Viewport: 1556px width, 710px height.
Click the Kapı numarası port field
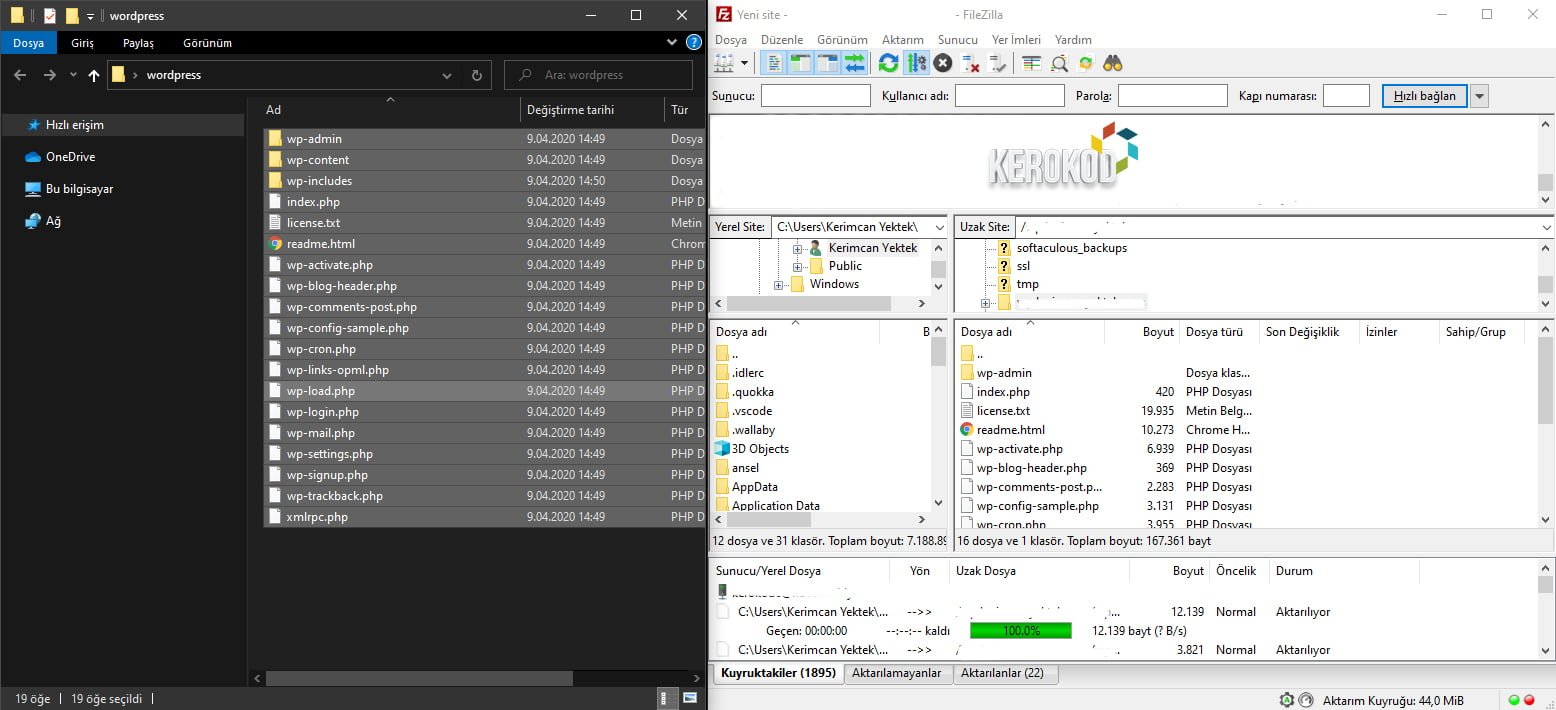click(x=1346, y=96)
